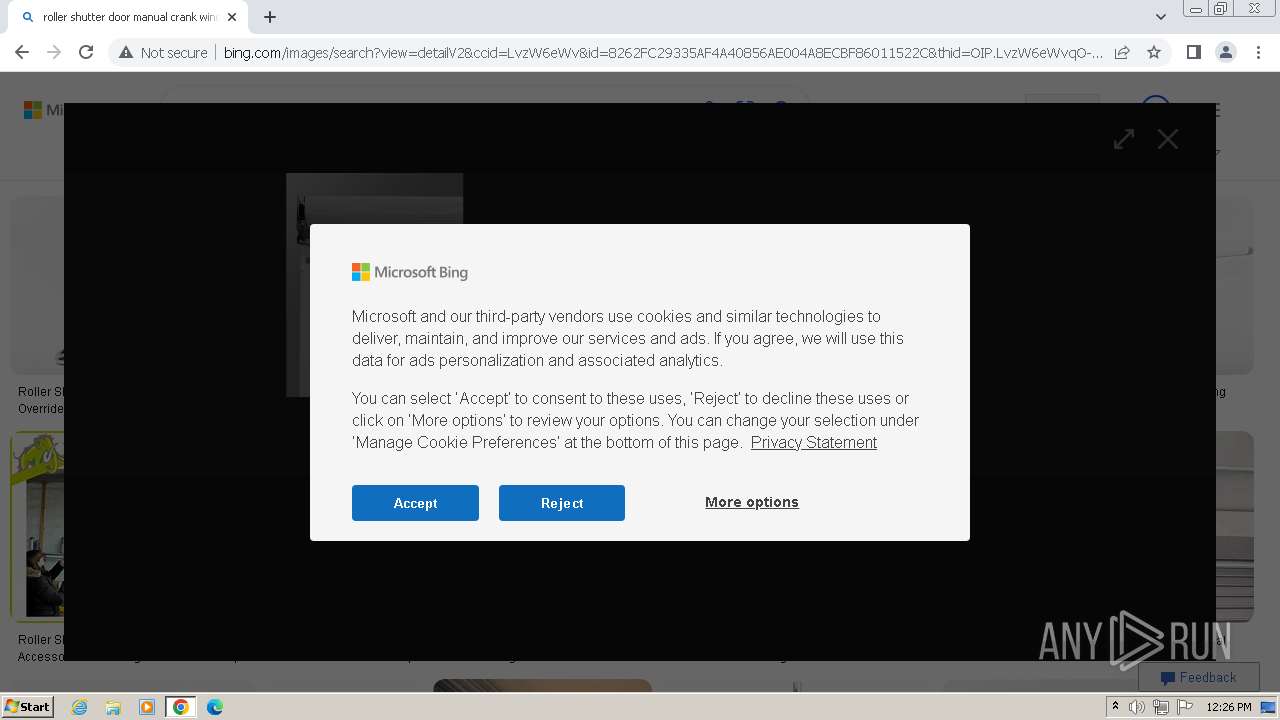Viewport: 1280px width, 720px height.
Task: Go back to the previous page
Action: pyautogui.click(x=22, y=52)
